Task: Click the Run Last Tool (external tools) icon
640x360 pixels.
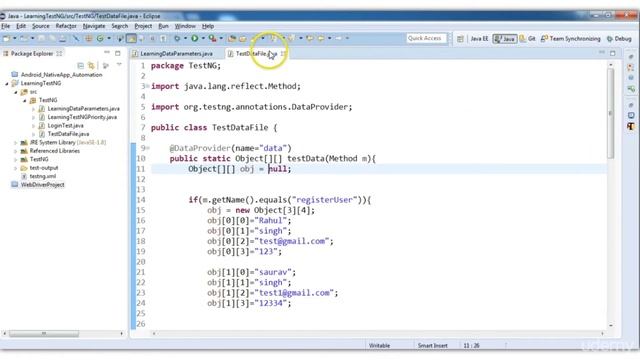Action: (212, 38)
